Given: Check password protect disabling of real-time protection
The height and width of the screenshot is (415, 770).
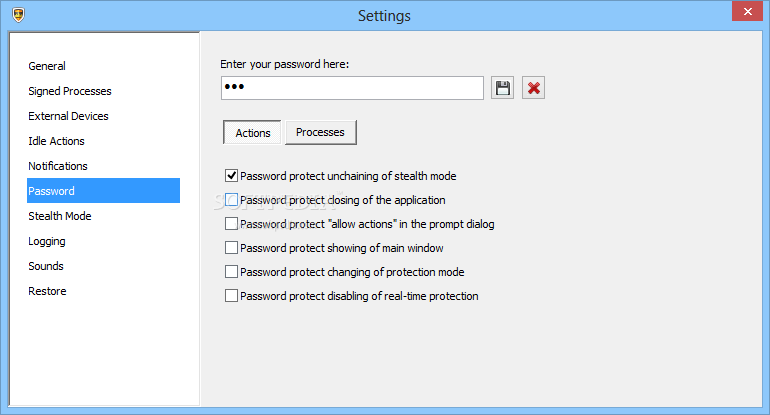Looking at the screenshot, I should coord(231,296).
